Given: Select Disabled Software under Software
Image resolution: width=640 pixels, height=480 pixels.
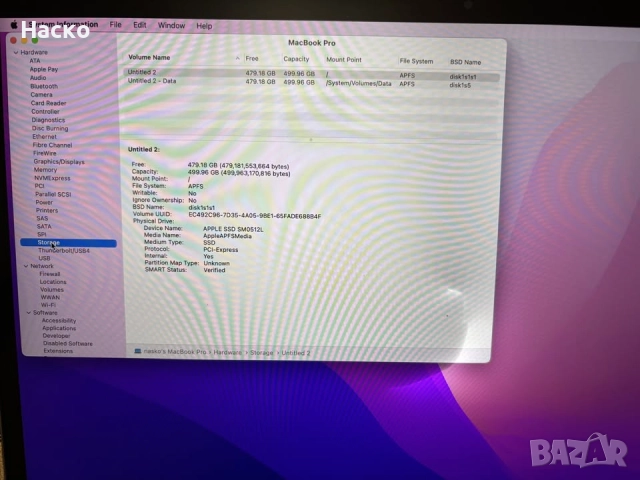Looking at the screenshot, I should 68,343.
